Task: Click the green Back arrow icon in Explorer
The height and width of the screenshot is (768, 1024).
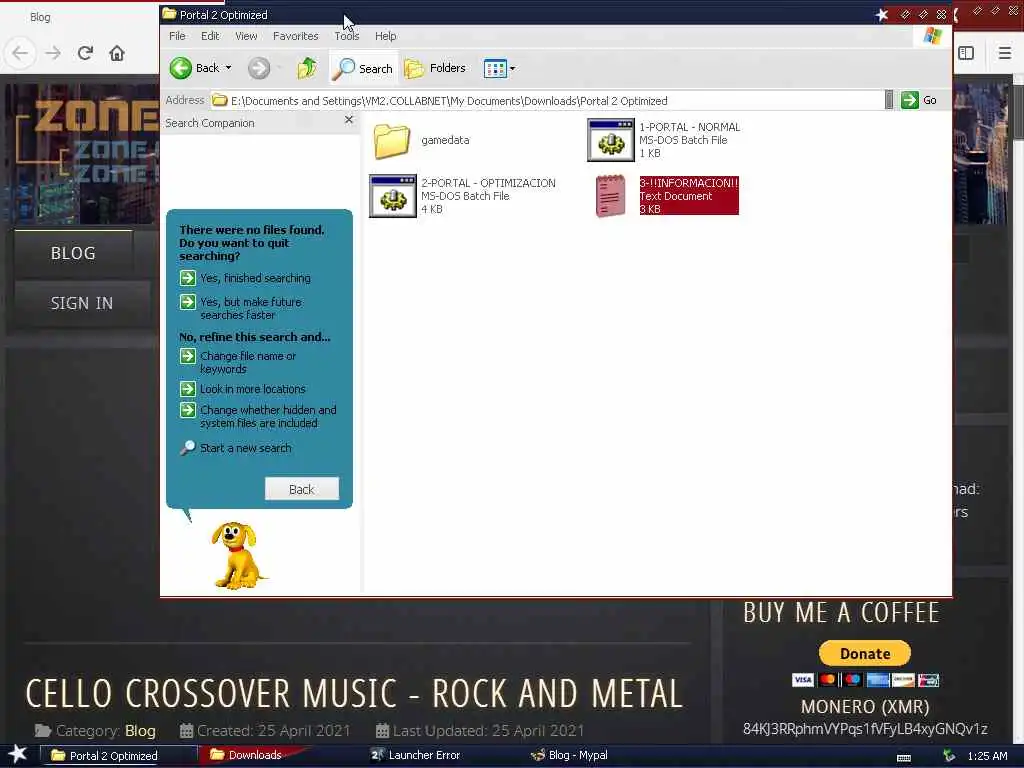Action: coord(180,68)
